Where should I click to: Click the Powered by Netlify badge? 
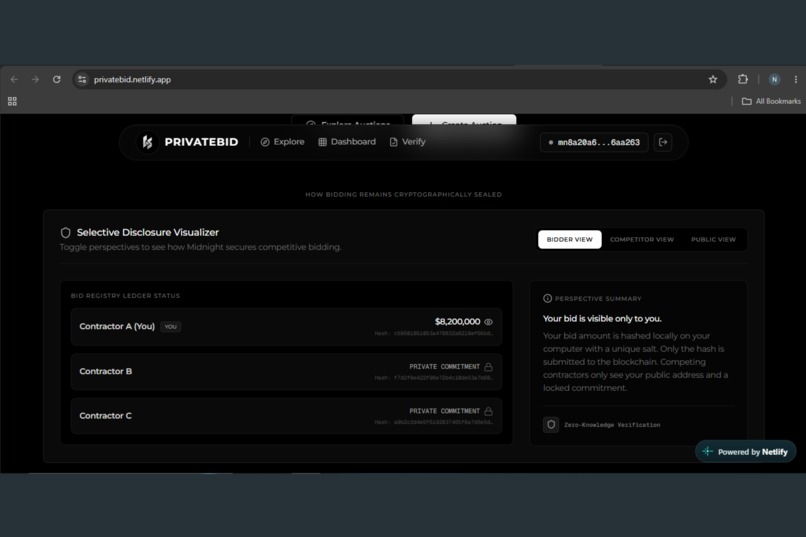pos(745,452)
